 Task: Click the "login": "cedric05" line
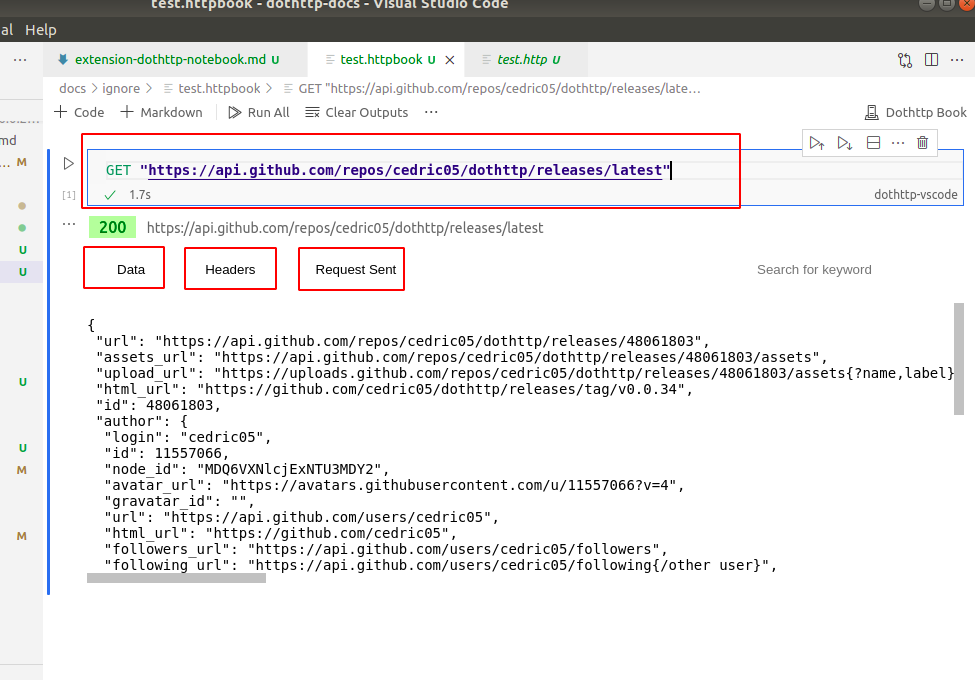tap(188, 438)
